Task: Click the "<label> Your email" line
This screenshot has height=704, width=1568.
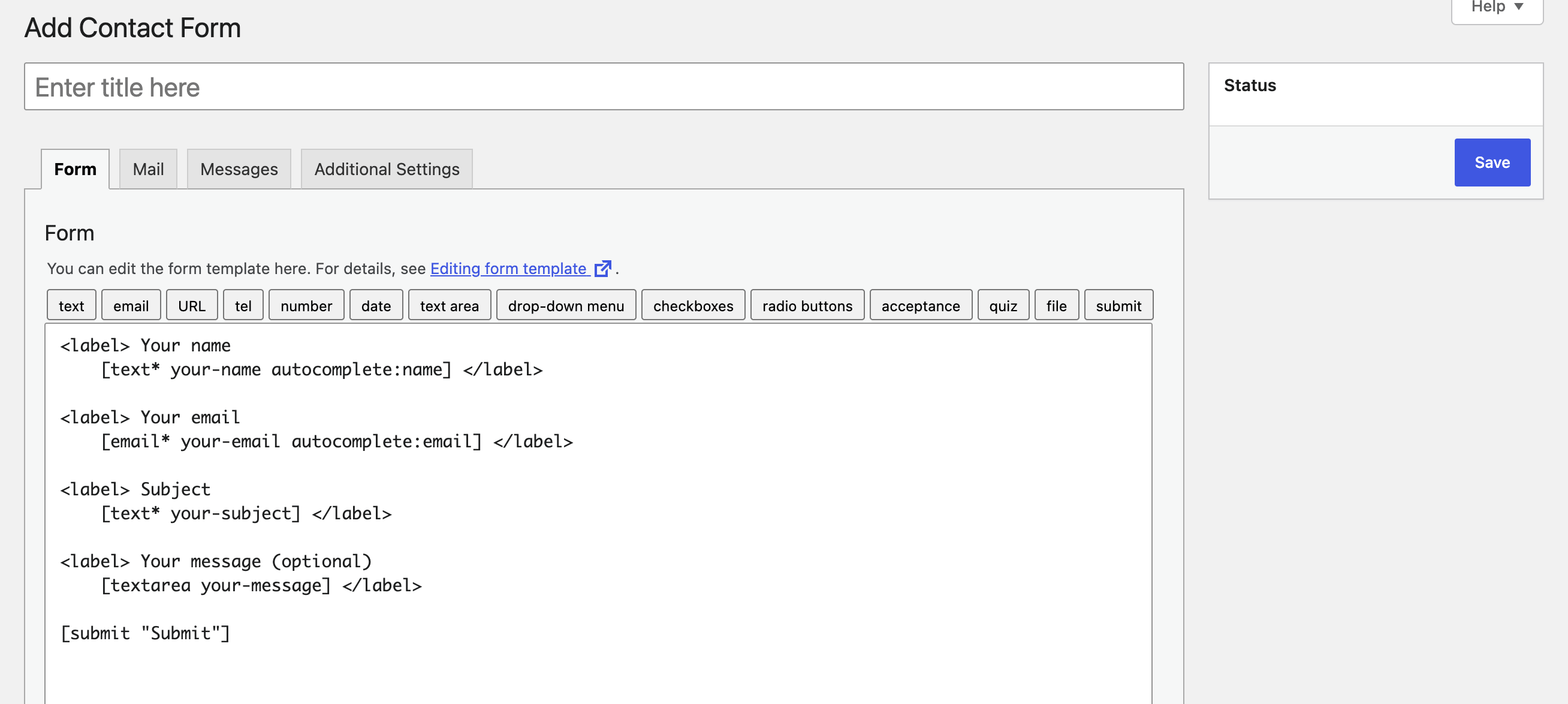Action: point(150,417)
